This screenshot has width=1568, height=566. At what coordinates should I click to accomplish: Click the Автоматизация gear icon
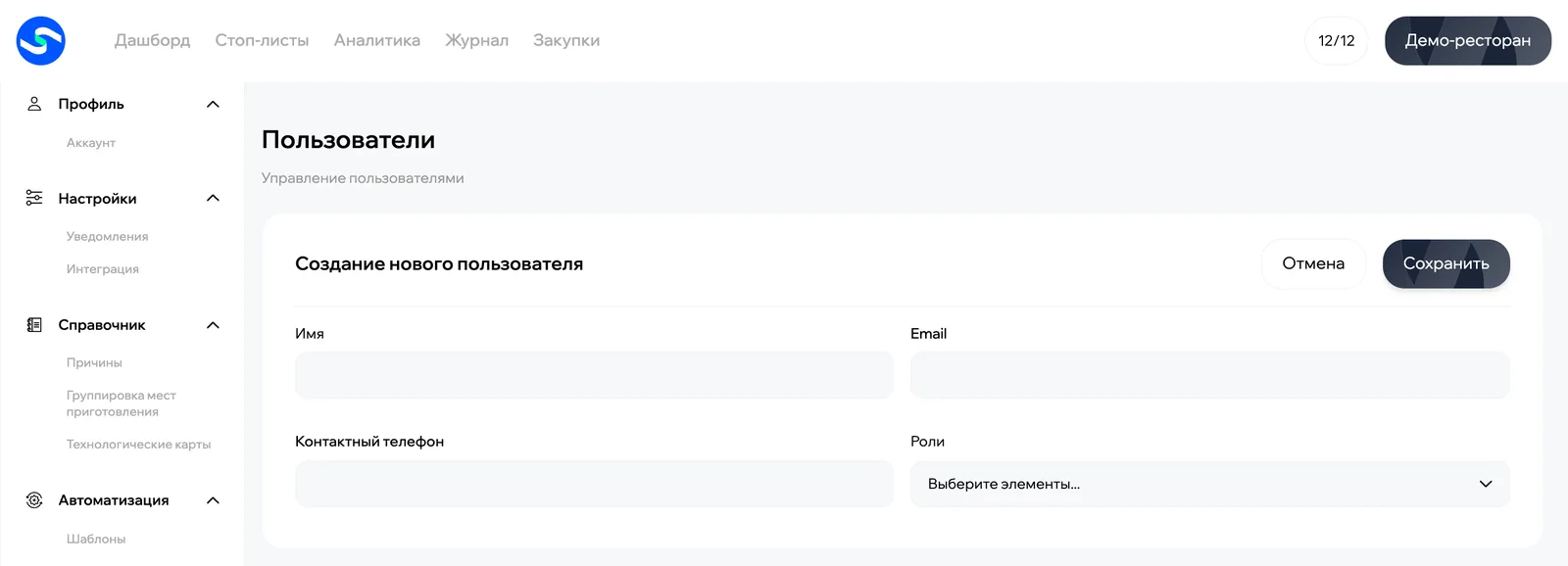tap(34, 500)
